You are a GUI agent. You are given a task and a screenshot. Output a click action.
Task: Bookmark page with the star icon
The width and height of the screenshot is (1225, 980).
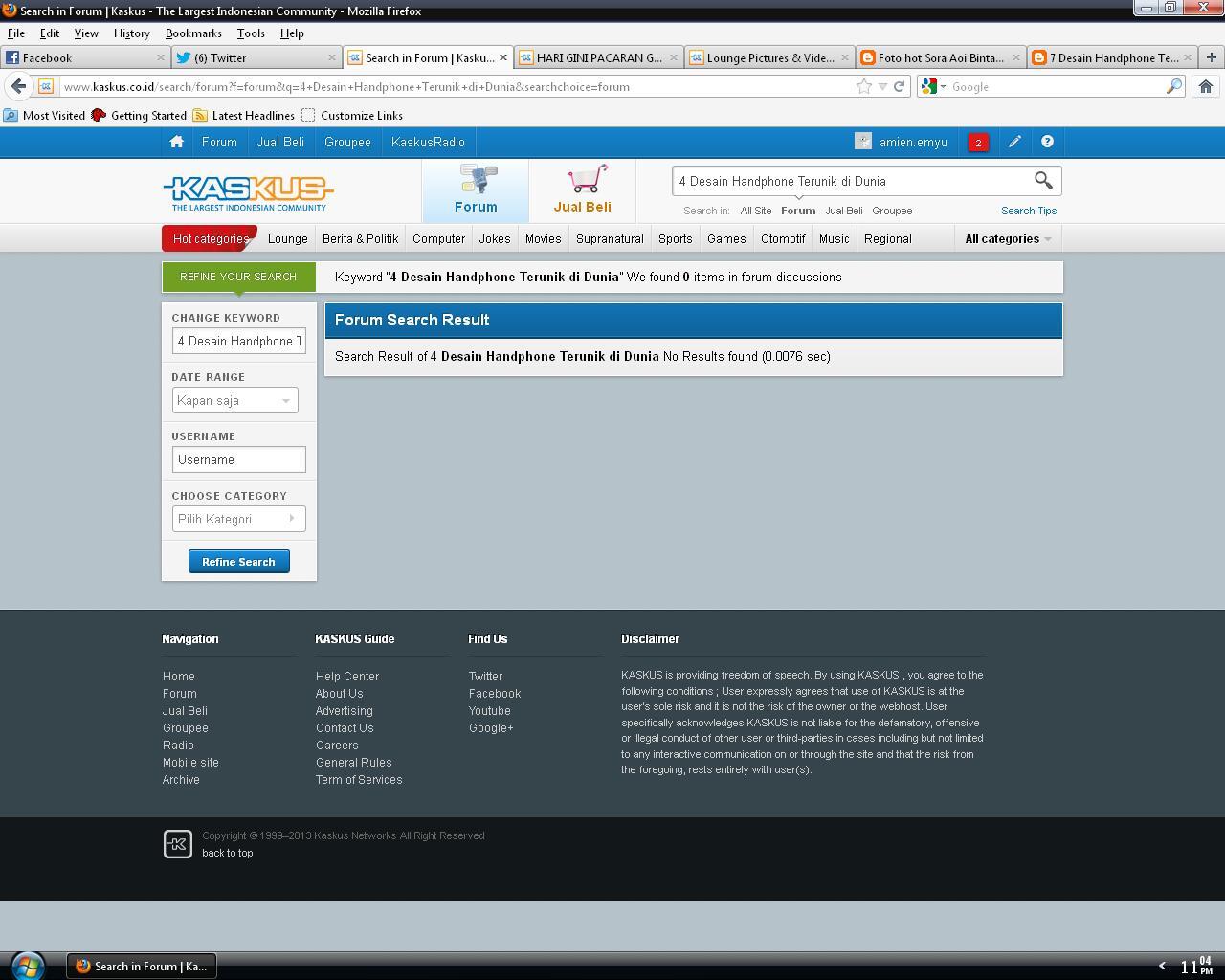[x=863, y=86]
